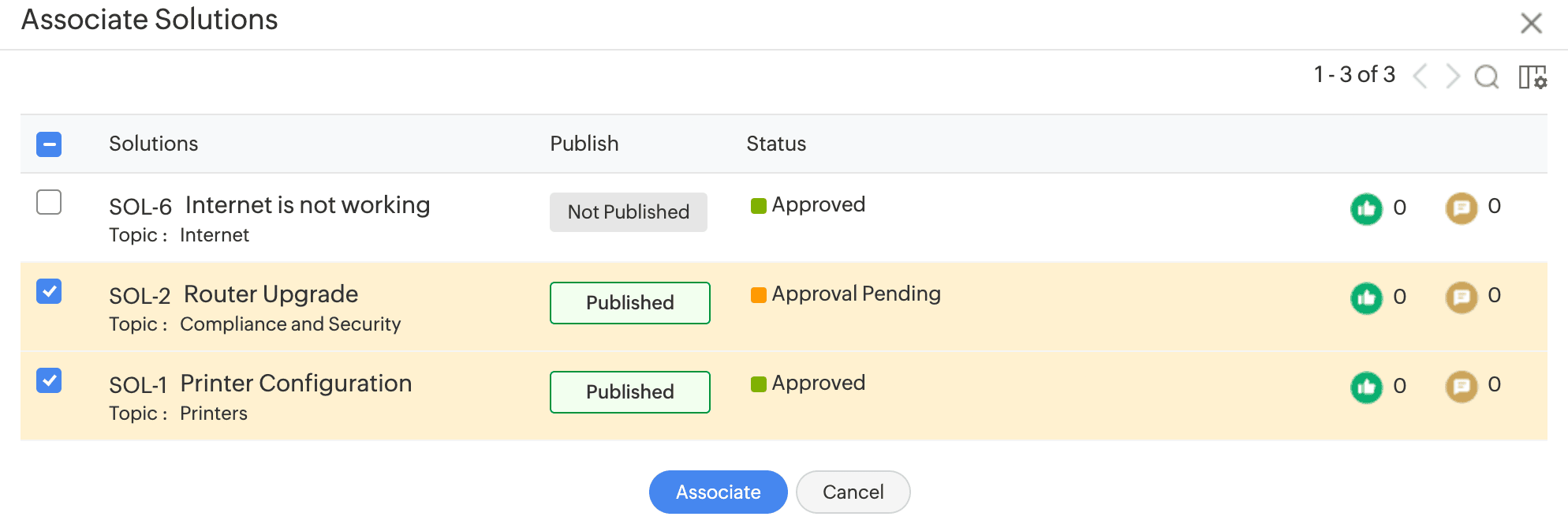This screenshot has height=524, width=1568.
Task: Check the SOL-6 solution checkbox
Action: (49, 202)
